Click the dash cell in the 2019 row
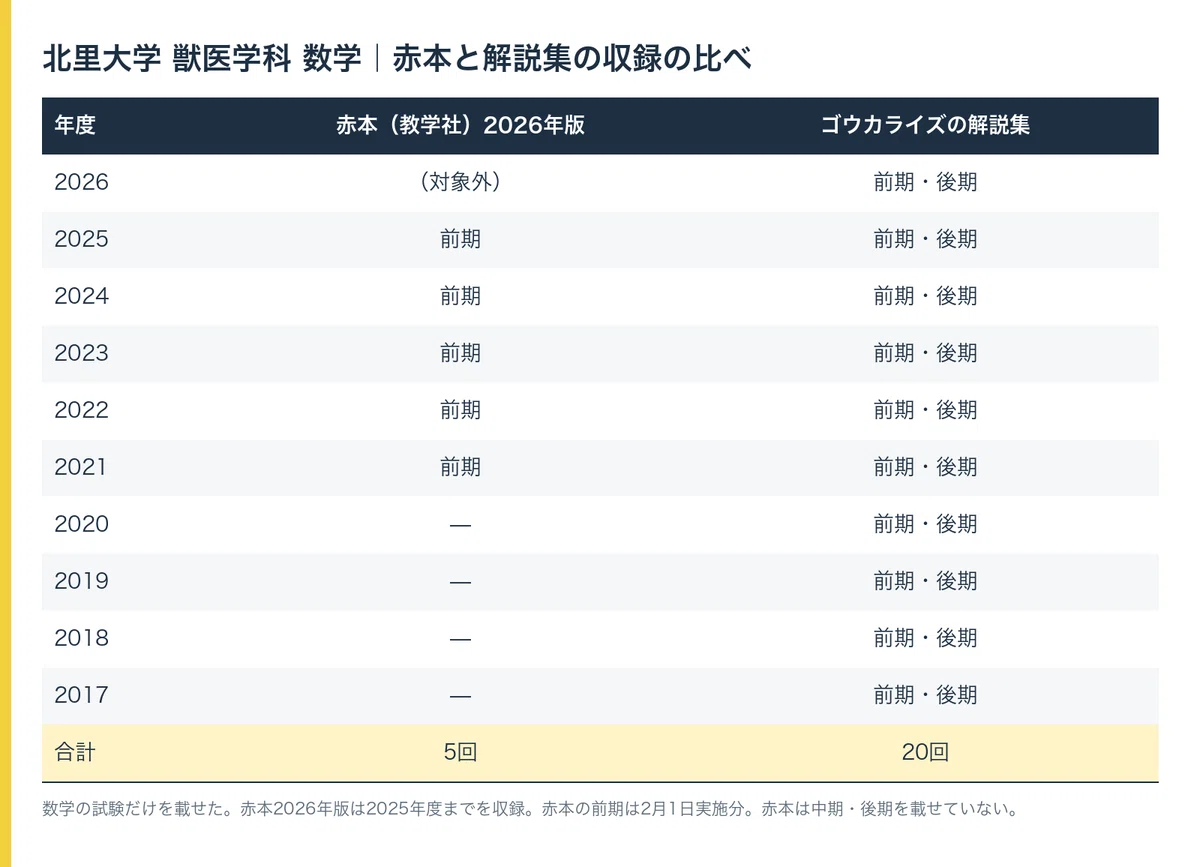The height and width of the screenshot is (867, 1200). (x=460, y=582)
